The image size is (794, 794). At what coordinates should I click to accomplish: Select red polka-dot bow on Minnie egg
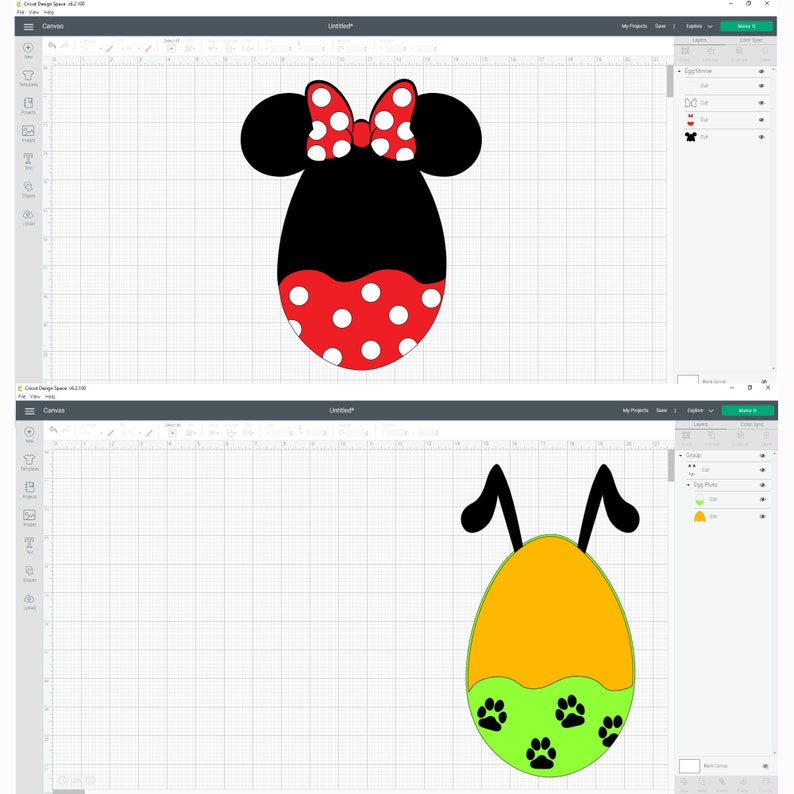point(362,122)
